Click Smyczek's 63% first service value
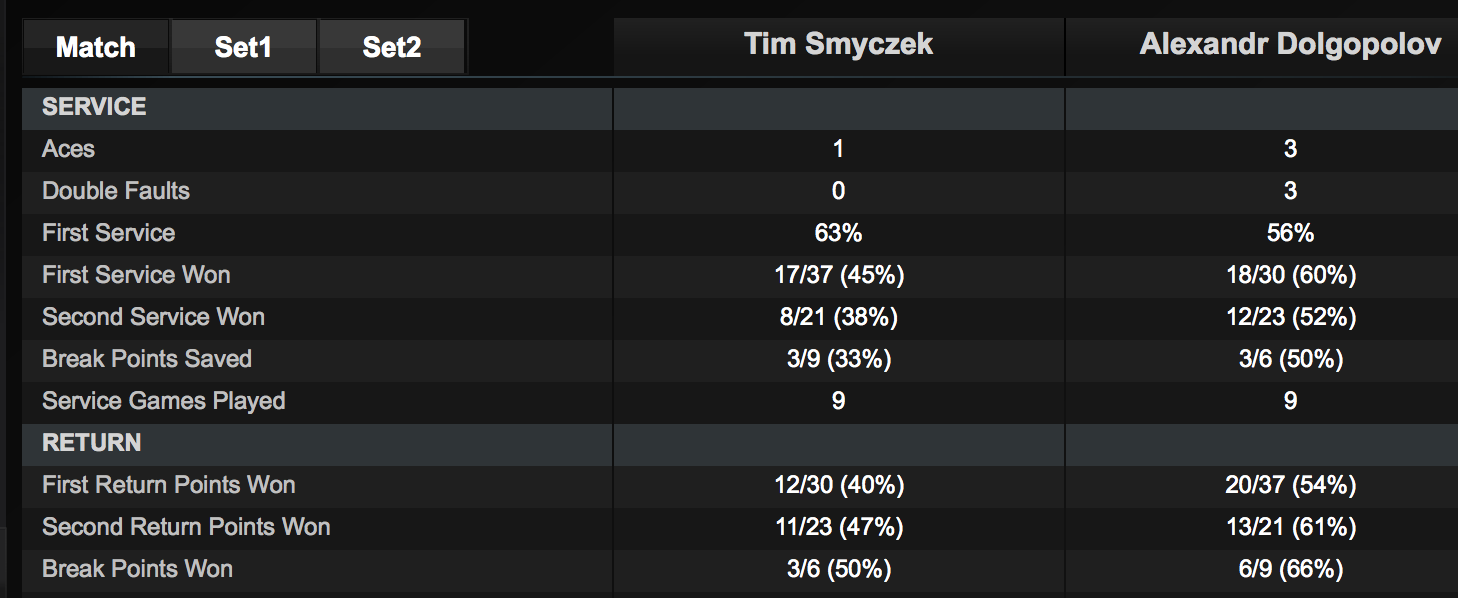The height and width of the screenshot is (598, 1458). [838, 233]
